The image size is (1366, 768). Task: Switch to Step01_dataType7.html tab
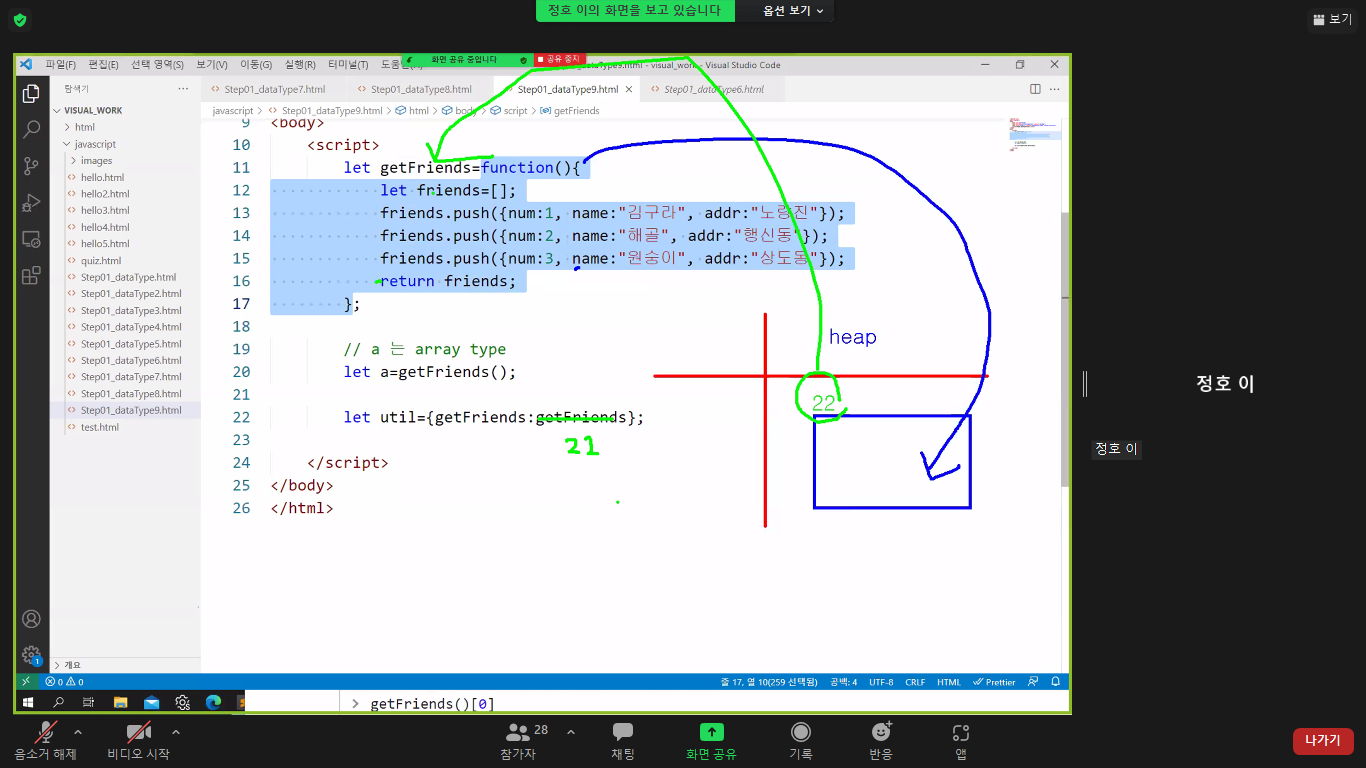pyautogui.click(x=275, y=89)
